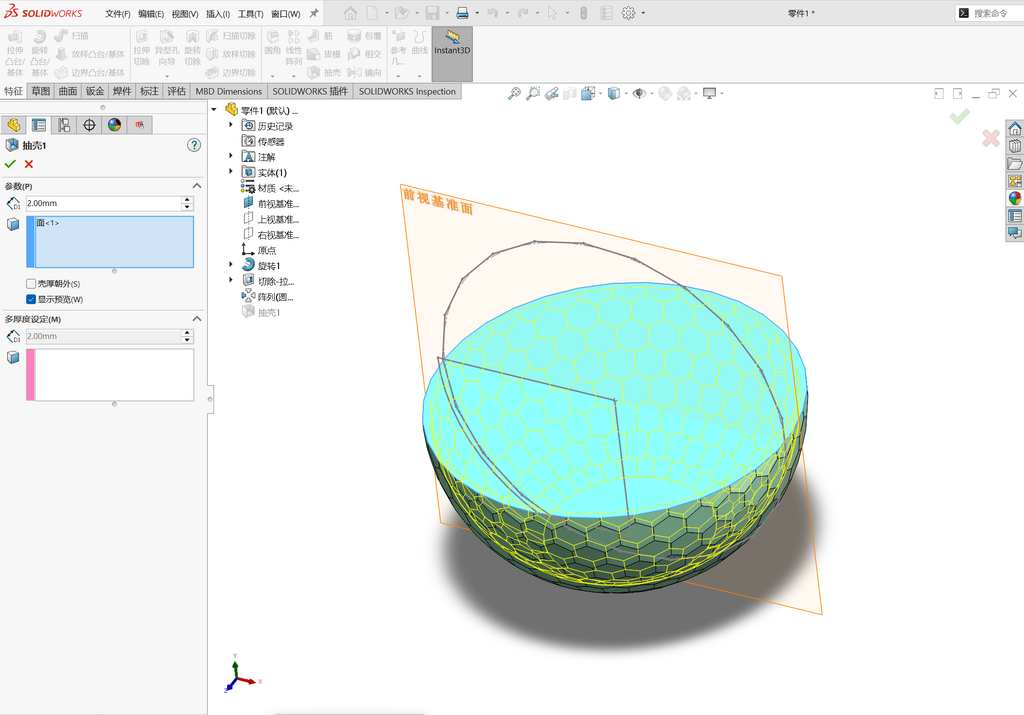Screen dimensions: 1024x715
Task: Open ConfigurationManager tab icon
Action: (x=64, y=125)
